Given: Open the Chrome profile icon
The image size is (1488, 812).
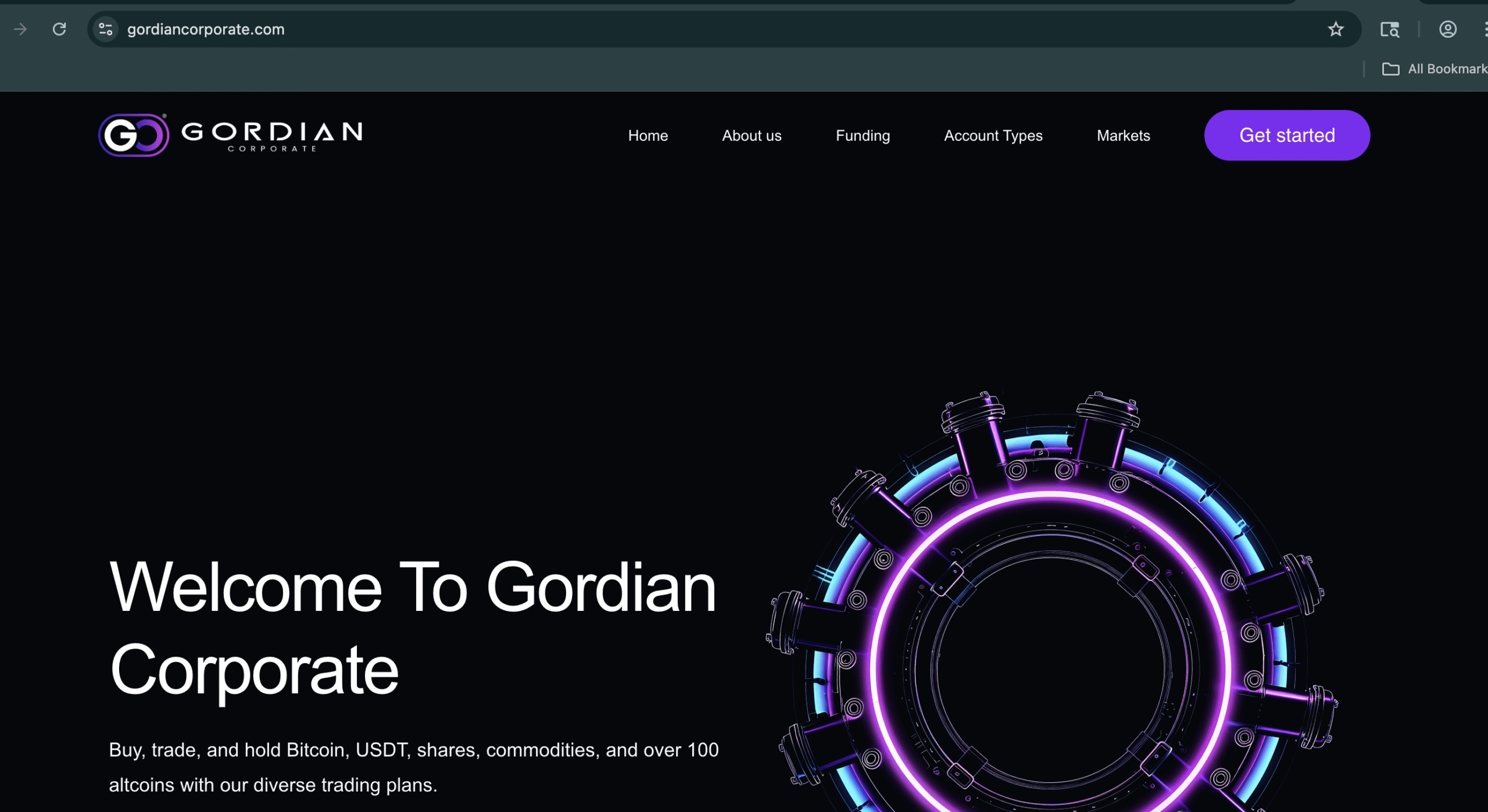Looking at the screenshot, I should pos(1447,29).
